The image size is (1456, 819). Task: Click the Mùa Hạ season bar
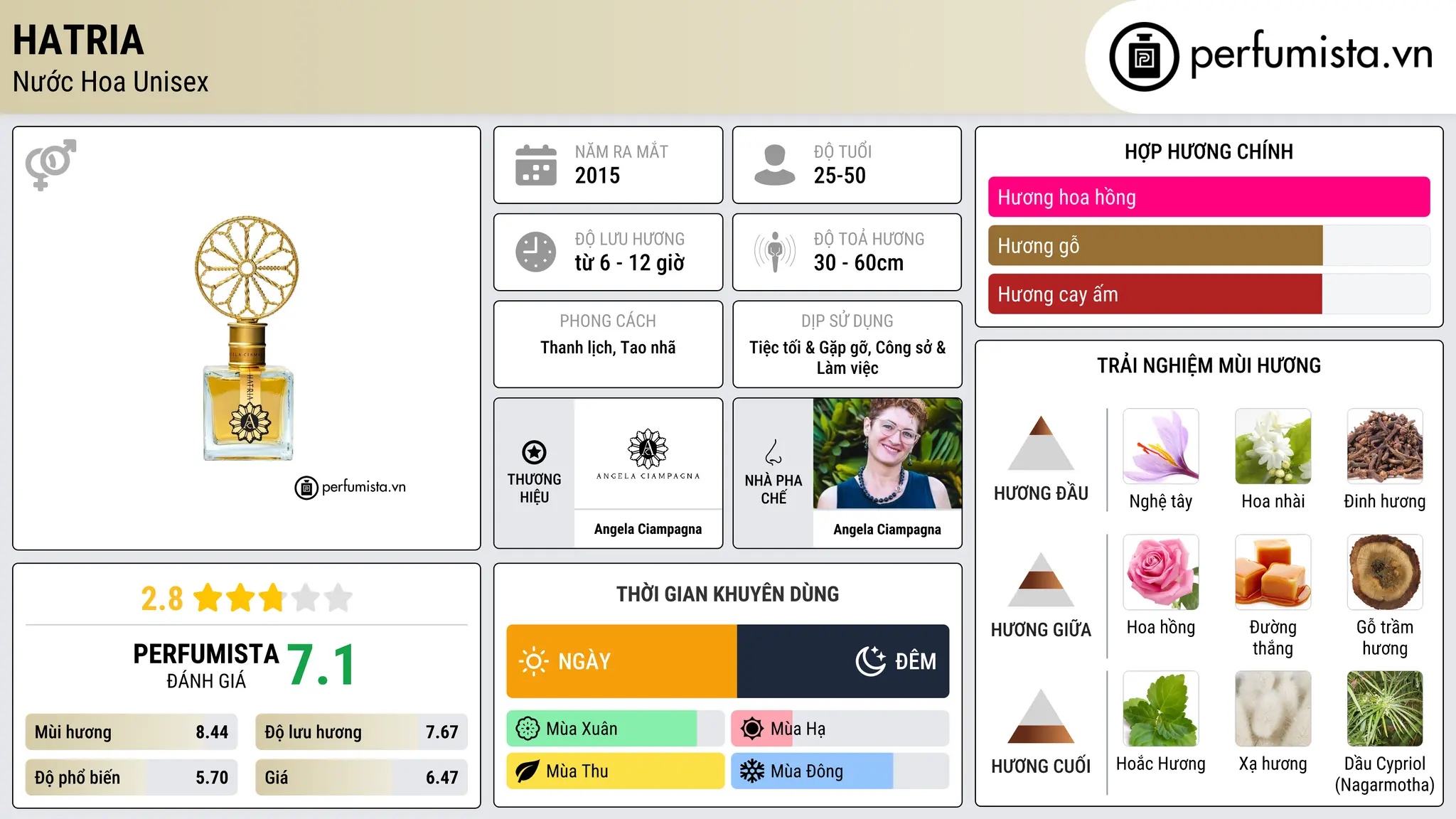tap(840, 729)
